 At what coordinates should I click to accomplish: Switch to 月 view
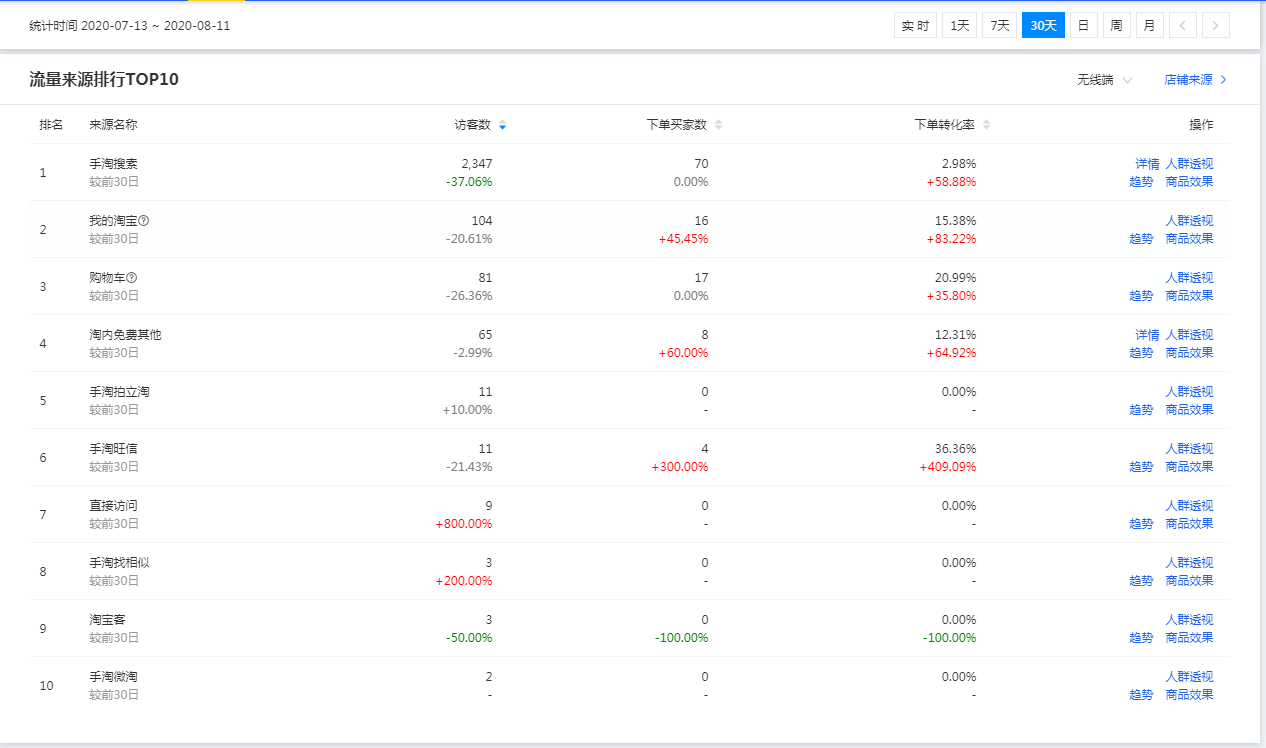pyautogui.click(x=1150, y=26)
